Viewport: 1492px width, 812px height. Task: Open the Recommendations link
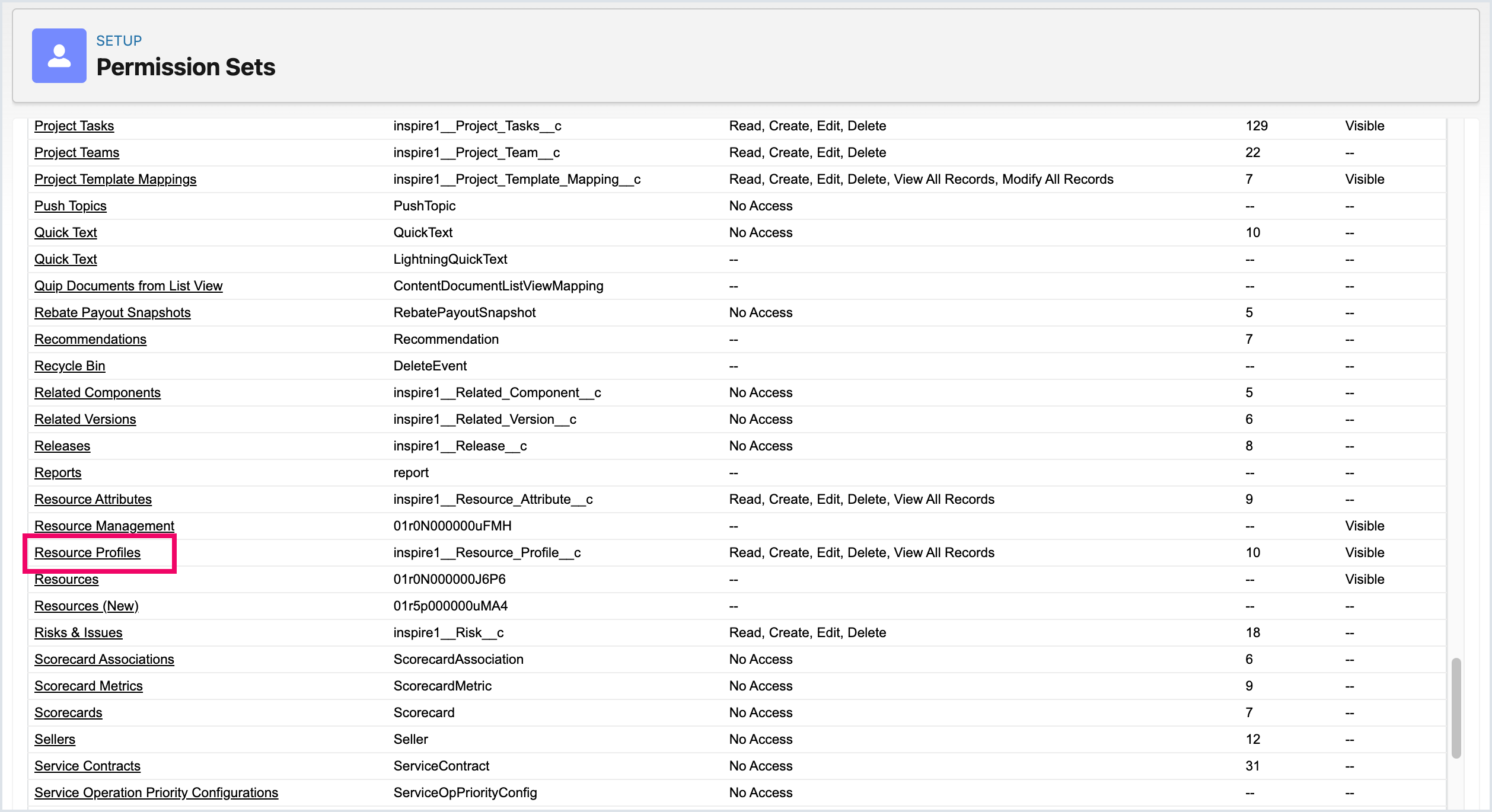click(90, 339)
